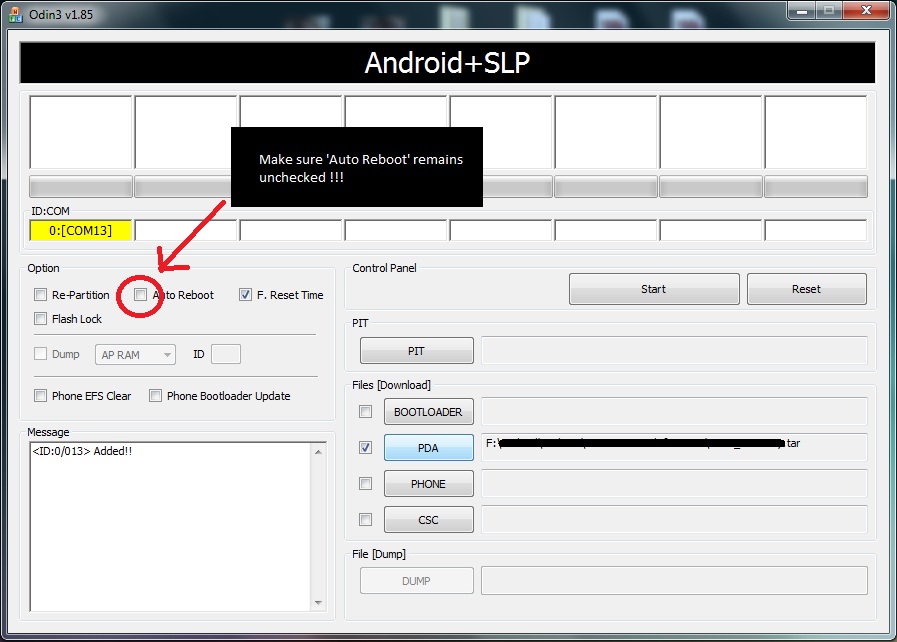This screenshot has height=642, width=897.
Task: Click the '<ID:0/013> Added!!' message line
Action: click(x=82, y=451)
